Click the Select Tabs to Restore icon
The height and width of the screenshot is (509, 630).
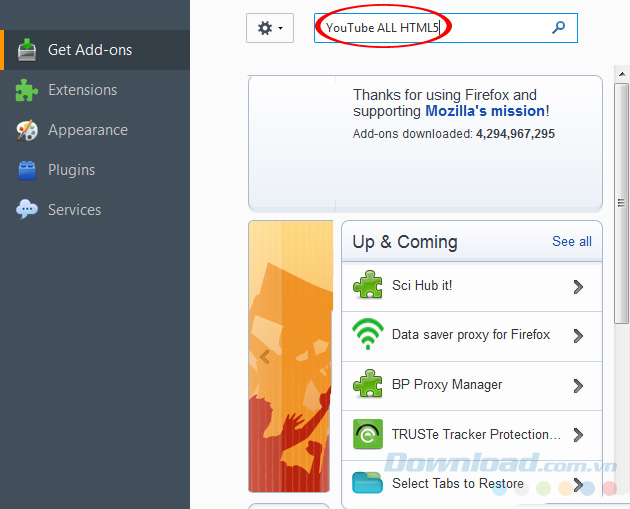(x=368, y=484)
